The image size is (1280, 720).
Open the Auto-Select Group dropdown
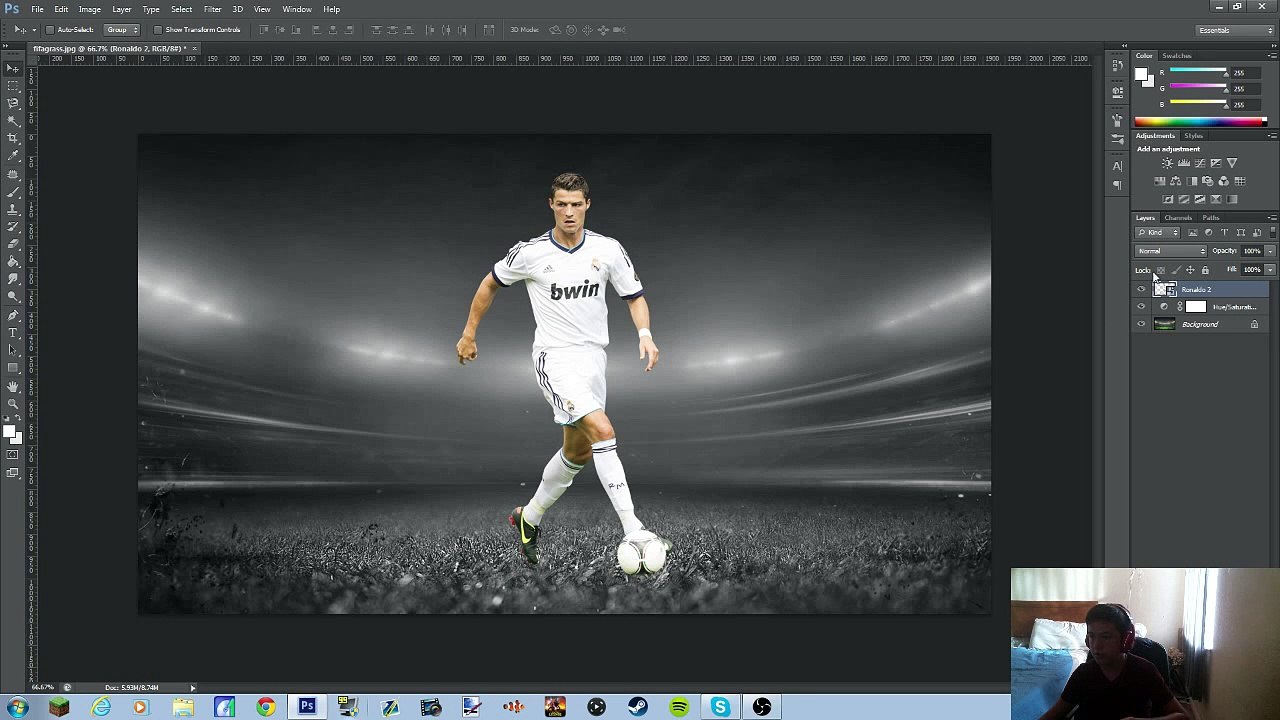122,30
